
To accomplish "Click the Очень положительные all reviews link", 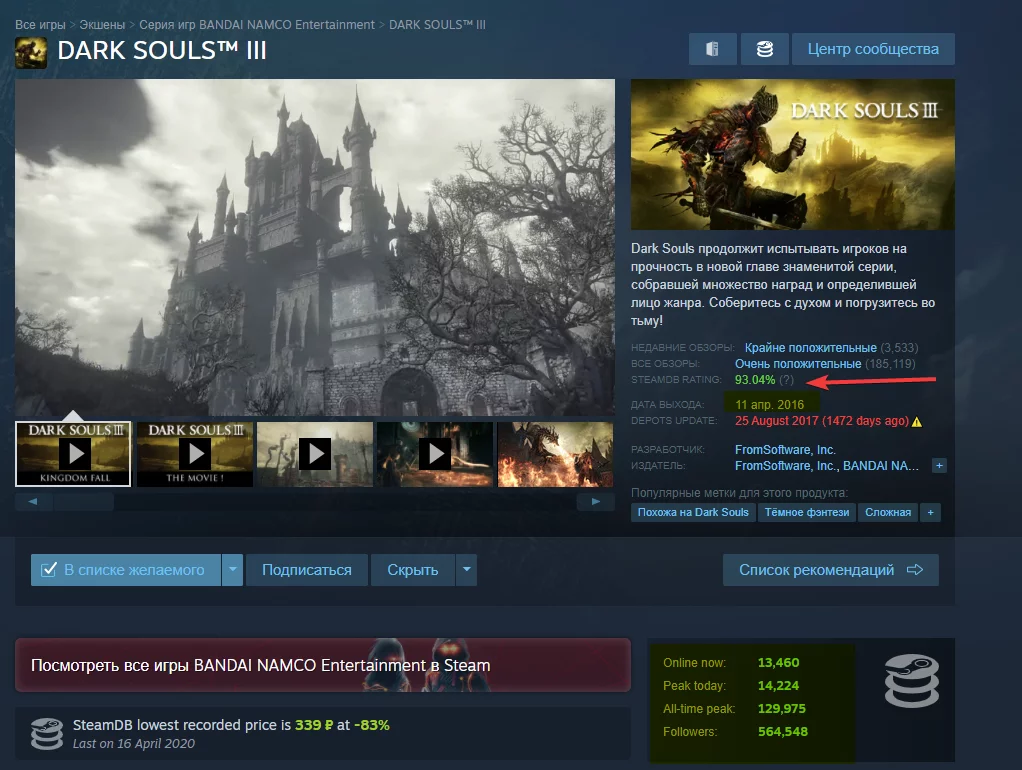I will click(798, 364).
